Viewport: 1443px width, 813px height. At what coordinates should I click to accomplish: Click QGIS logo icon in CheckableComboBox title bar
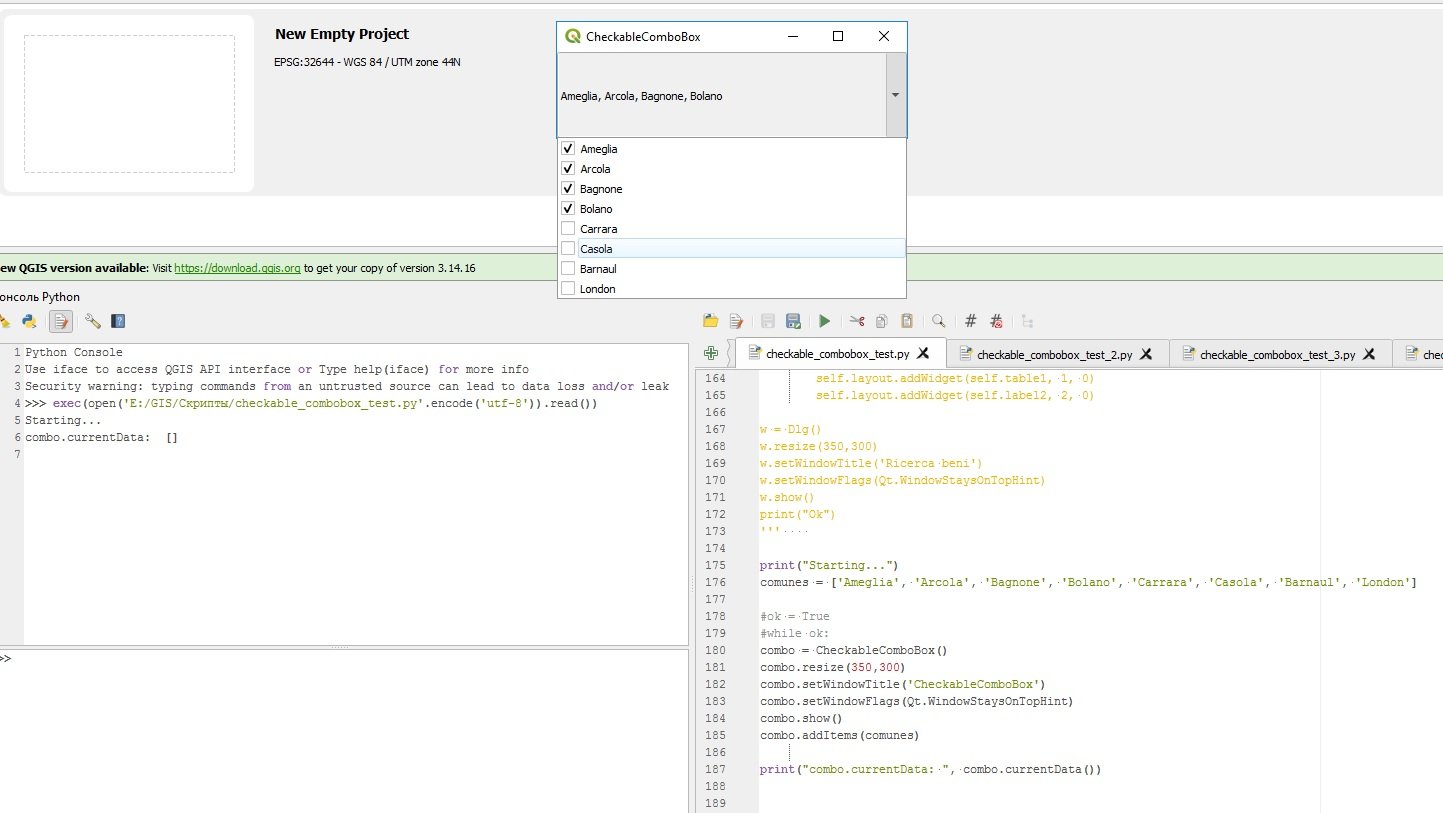coord(573,36)
